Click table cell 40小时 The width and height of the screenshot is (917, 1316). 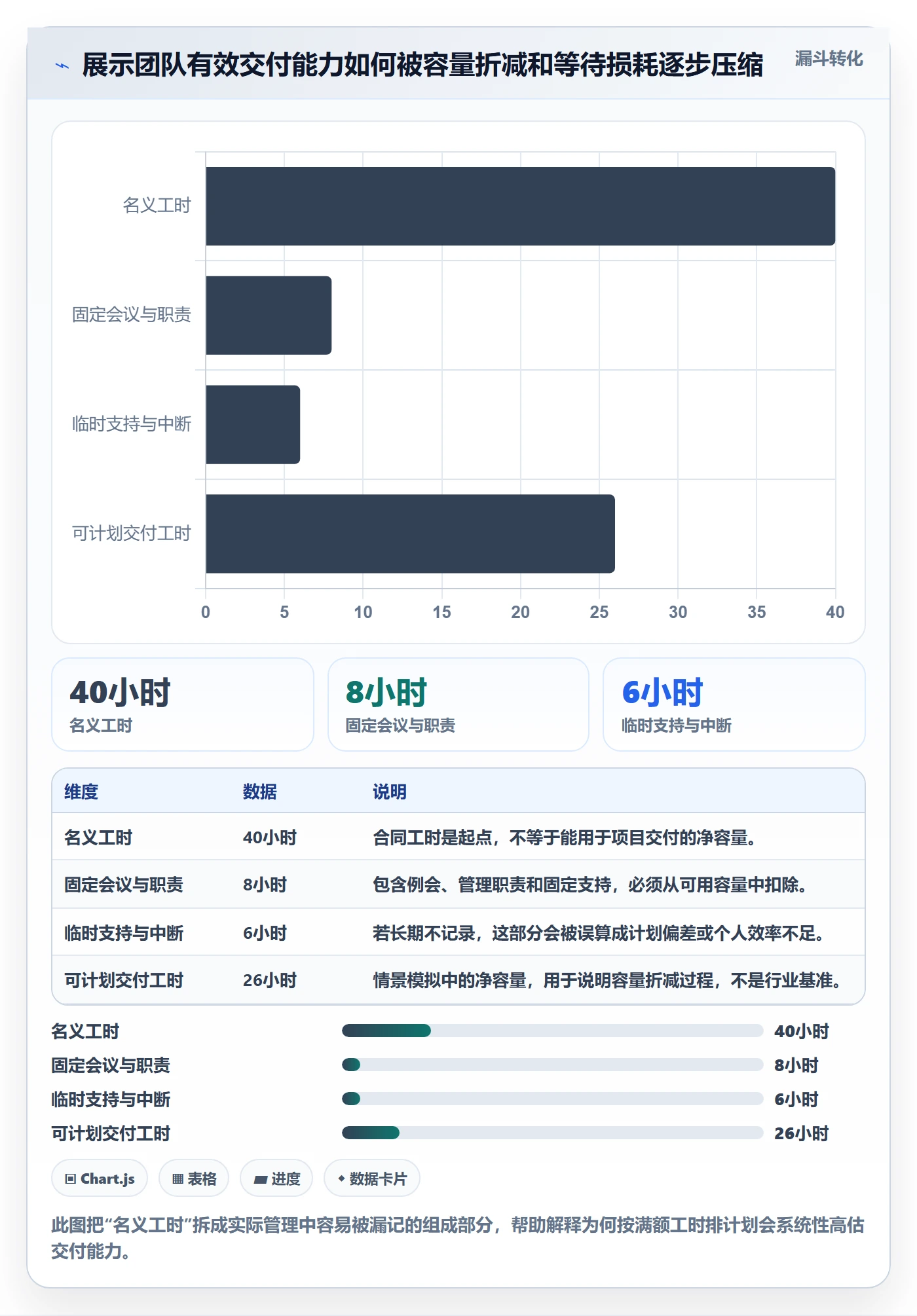pos(270,837)
